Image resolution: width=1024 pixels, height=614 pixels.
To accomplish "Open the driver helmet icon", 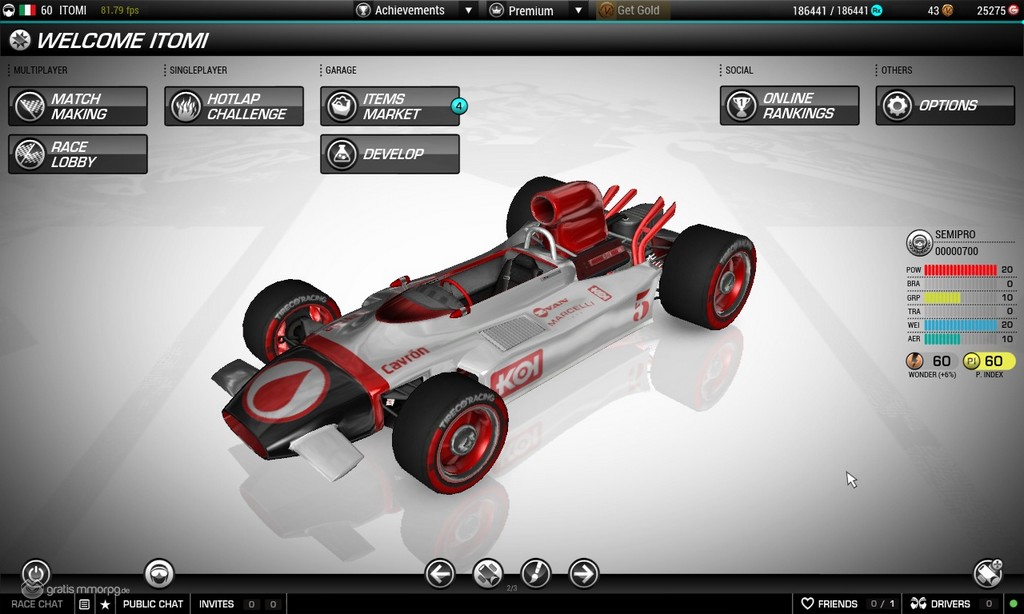I will [159, 573].
